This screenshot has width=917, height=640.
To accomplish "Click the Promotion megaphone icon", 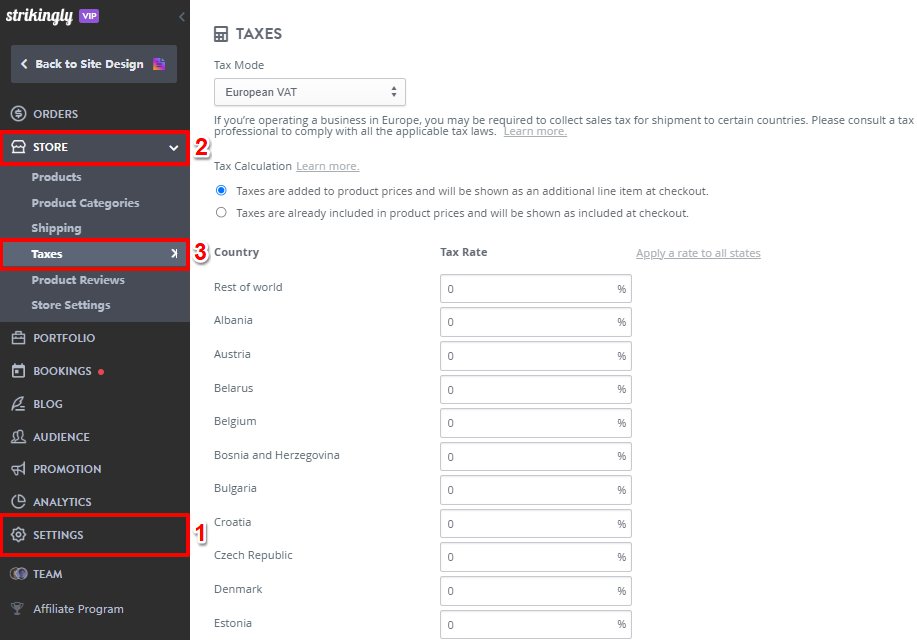I will 18,469.
